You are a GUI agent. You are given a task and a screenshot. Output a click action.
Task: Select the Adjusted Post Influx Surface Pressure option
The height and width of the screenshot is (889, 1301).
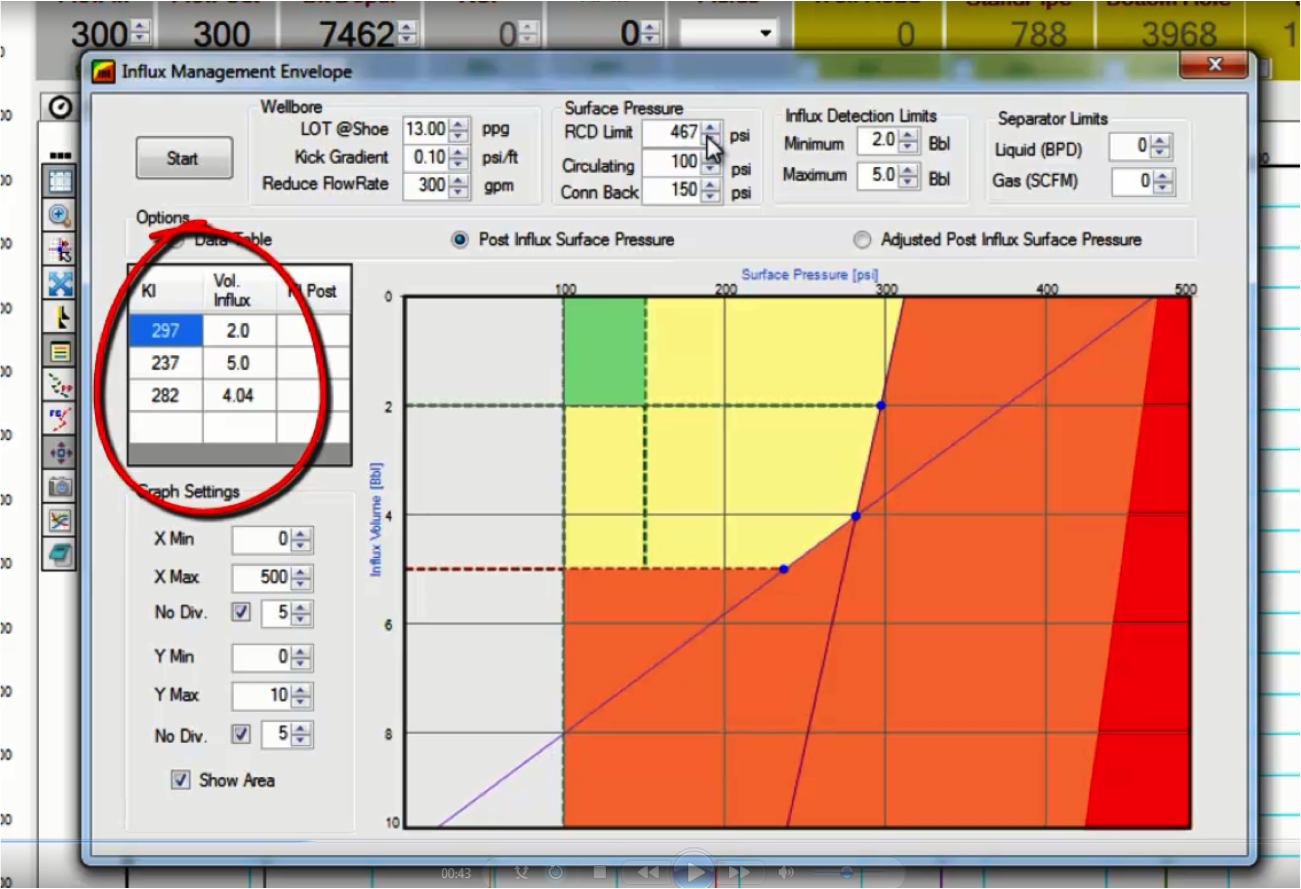coord(860,240)
